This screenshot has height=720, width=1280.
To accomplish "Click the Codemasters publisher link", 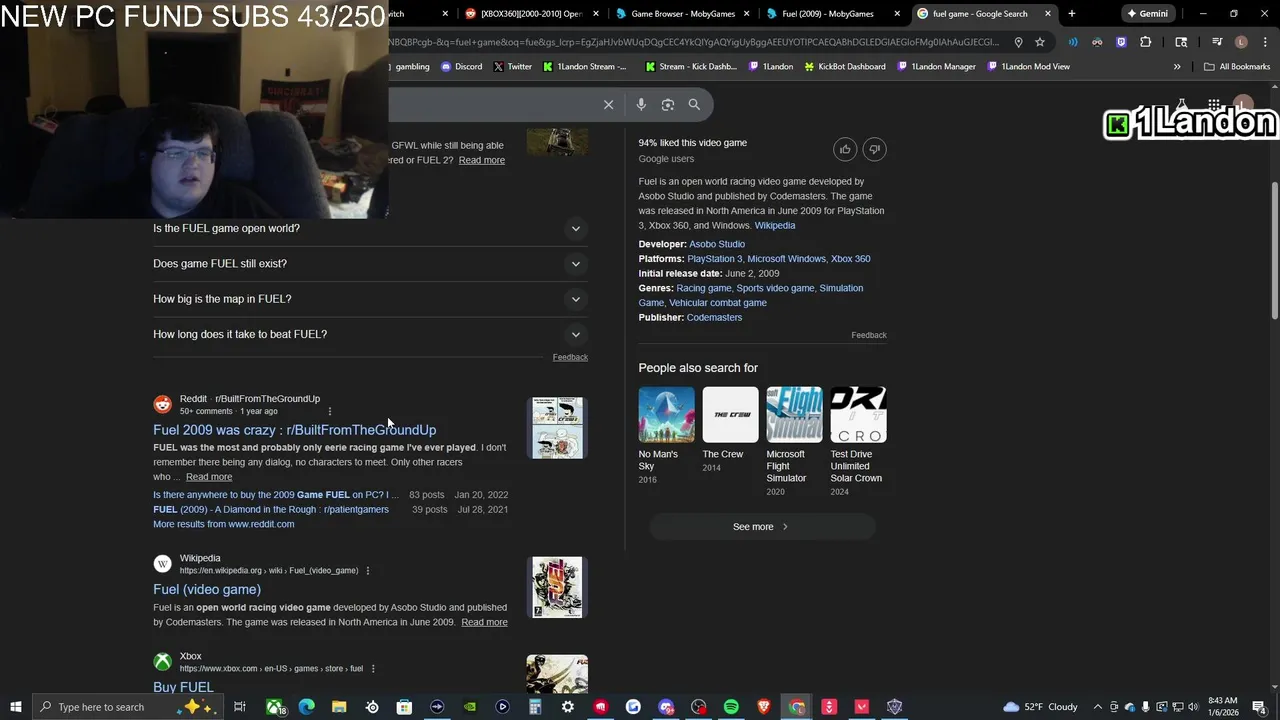I will [x=714, y=317].
